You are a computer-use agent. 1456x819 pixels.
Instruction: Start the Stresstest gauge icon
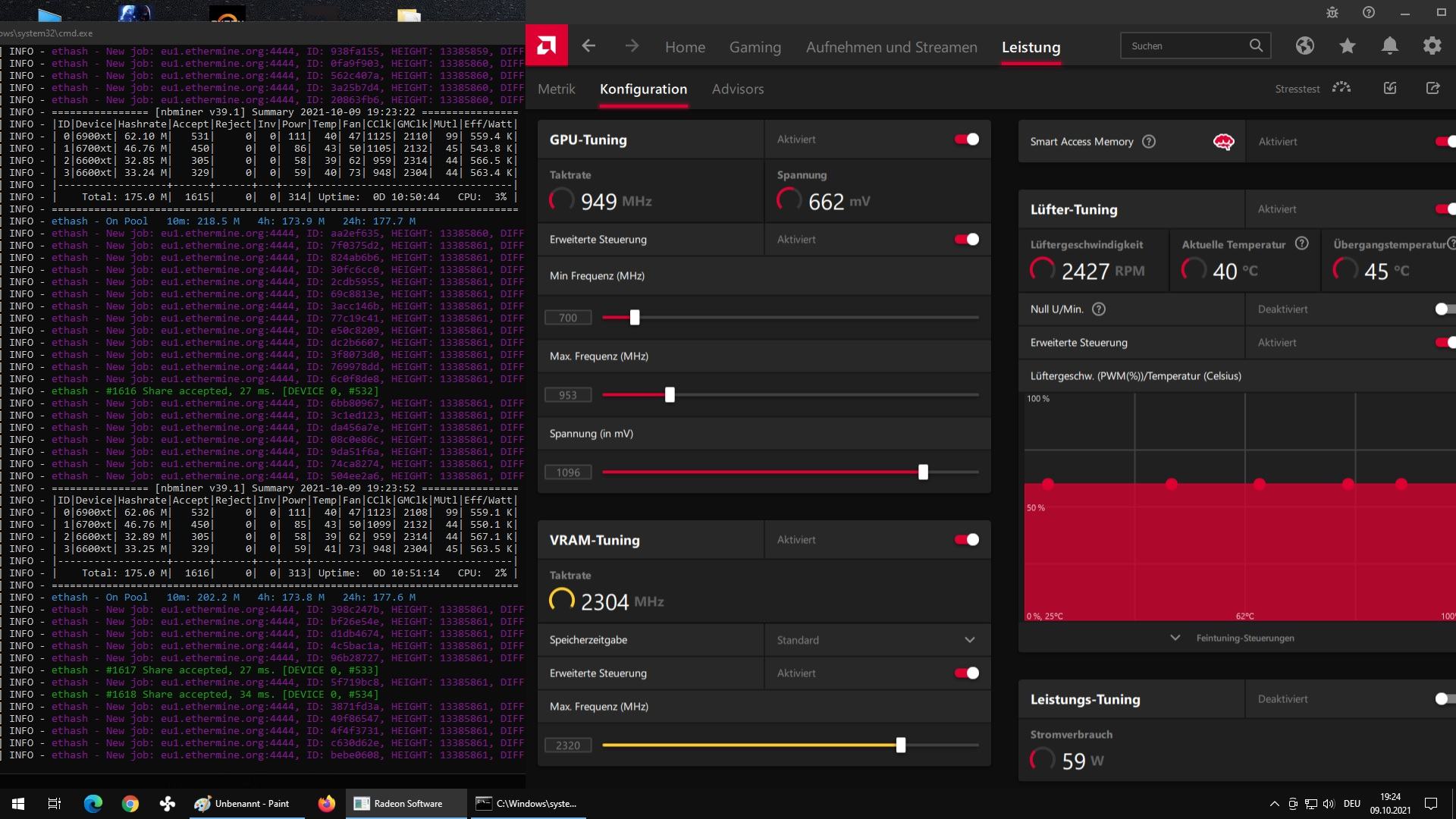tap(1341, 88)
